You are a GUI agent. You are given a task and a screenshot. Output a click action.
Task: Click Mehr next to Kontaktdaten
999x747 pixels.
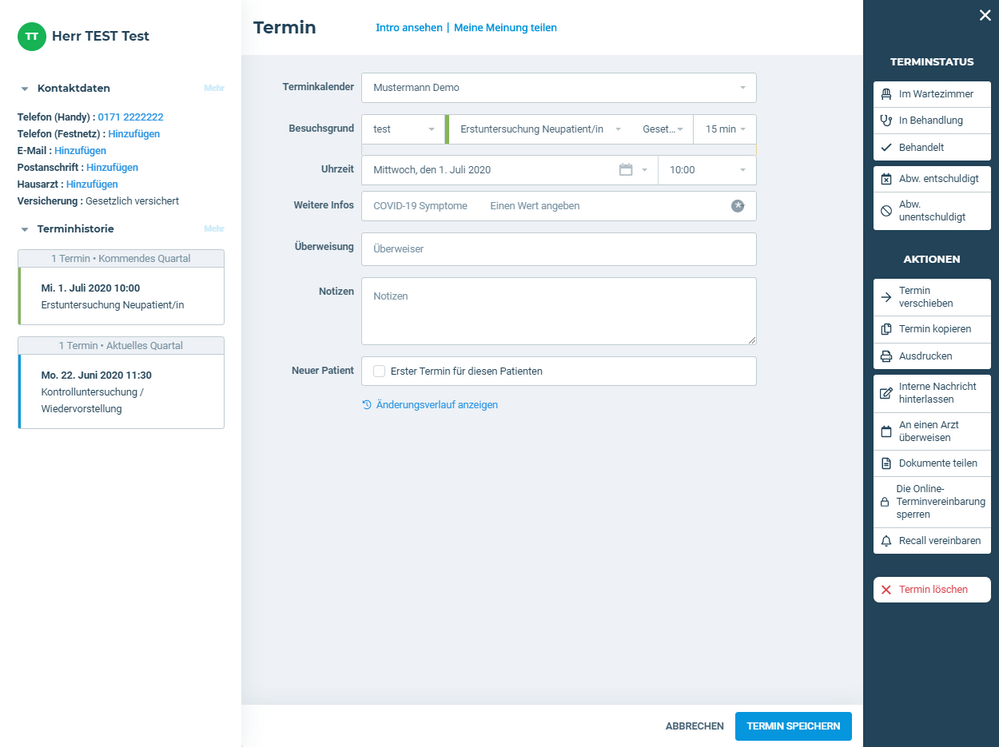click(214, 88)
